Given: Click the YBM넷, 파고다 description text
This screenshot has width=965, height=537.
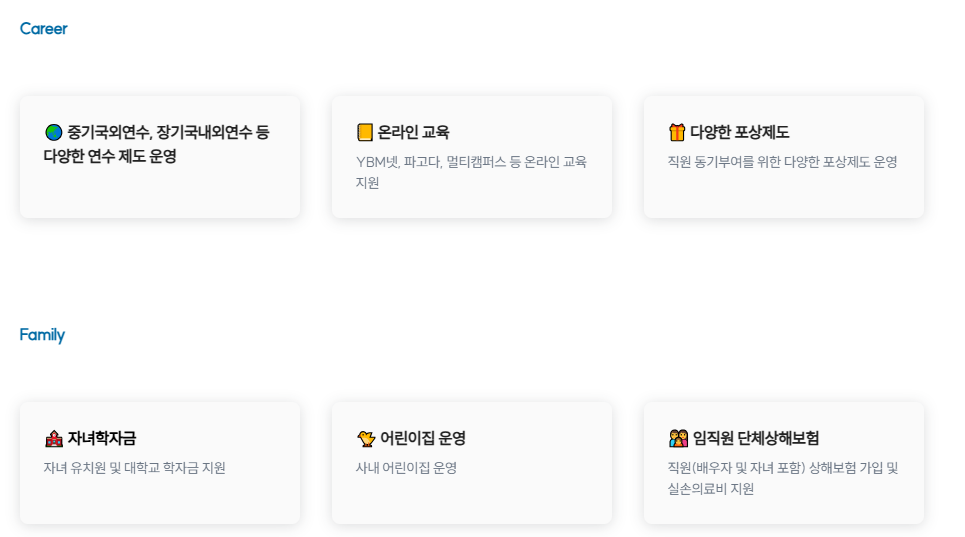Looking at the screenshot, I should pyautogui.click(x=471, y=172).
